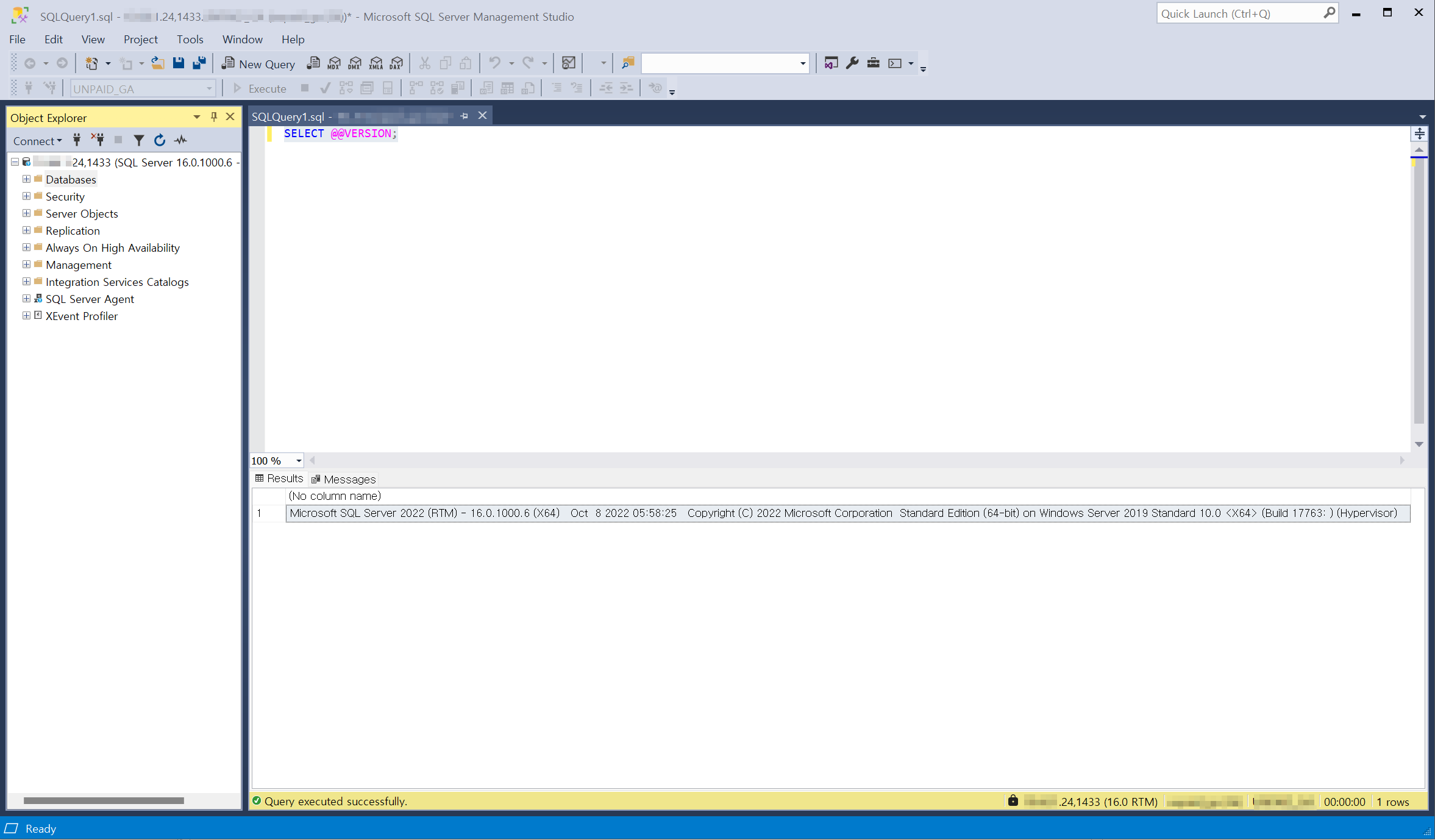1435x840 pixels.
Task: Open the Window menu
Action: (x=243, y=40)
